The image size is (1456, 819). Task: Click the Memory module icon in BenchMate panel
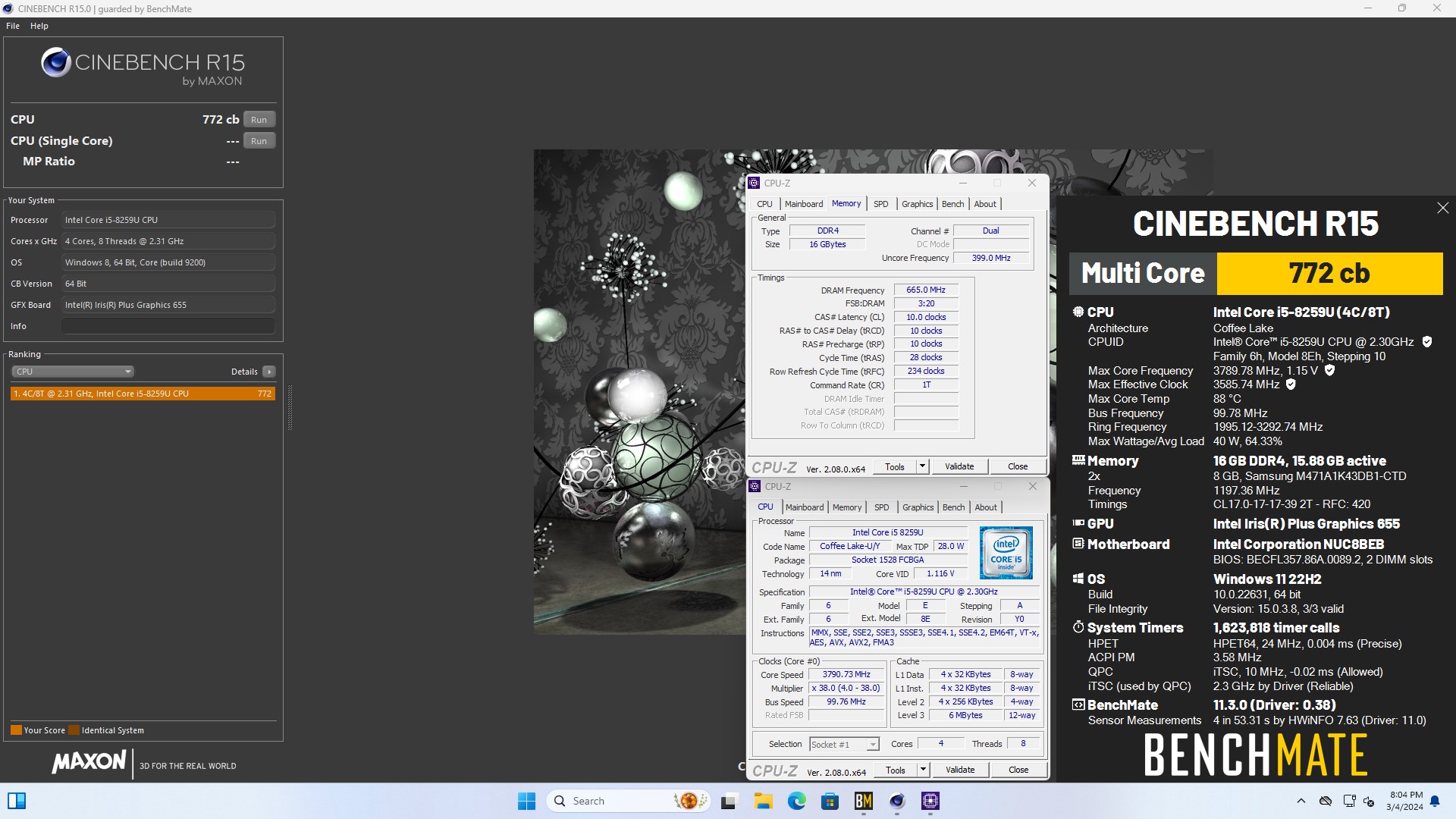1078,460
